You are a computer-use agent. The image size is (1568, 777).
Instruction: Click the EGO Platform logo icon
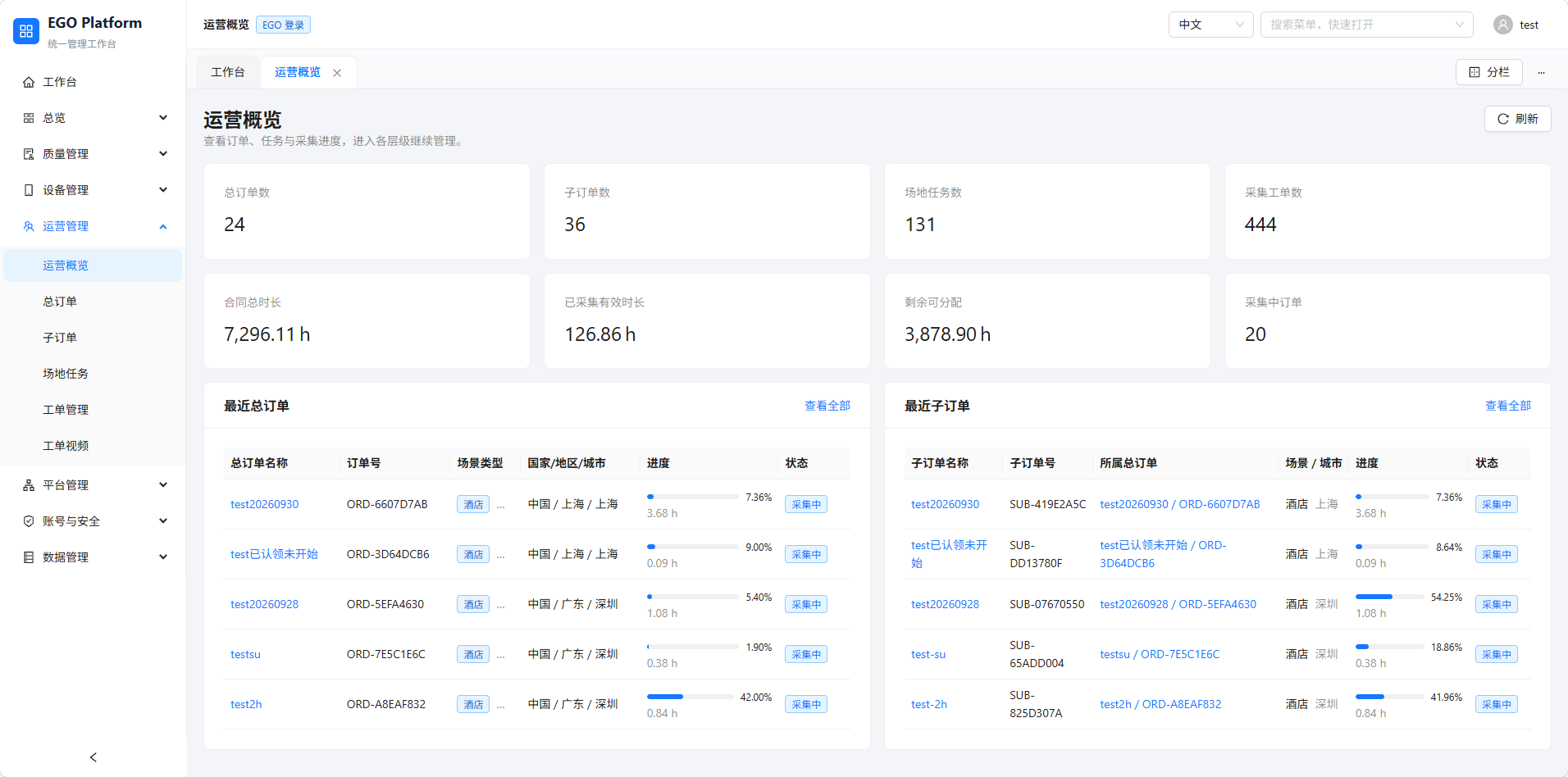[26, 31]
